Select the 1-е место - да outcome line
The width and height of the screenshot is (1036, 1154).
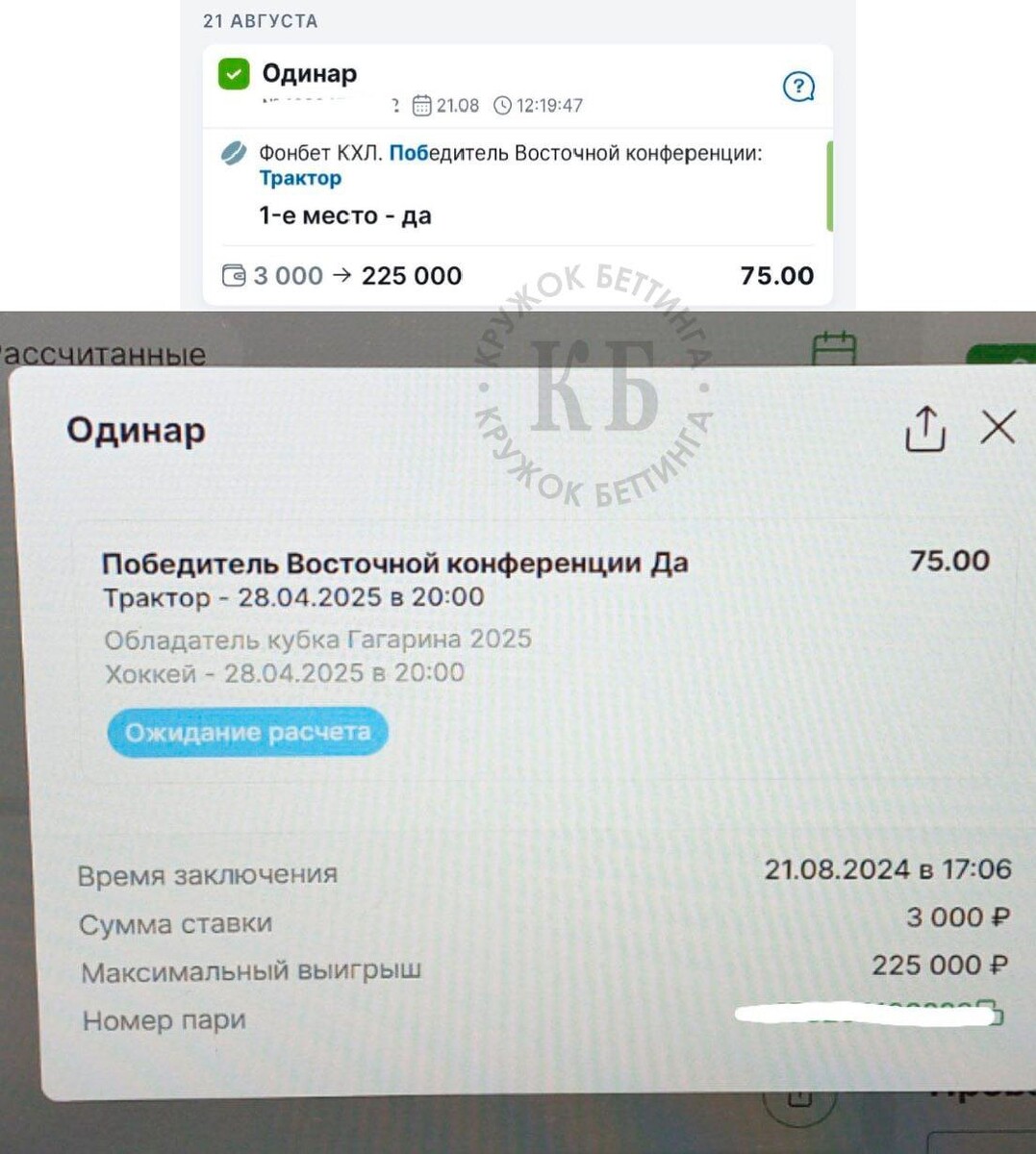point(345,215)
